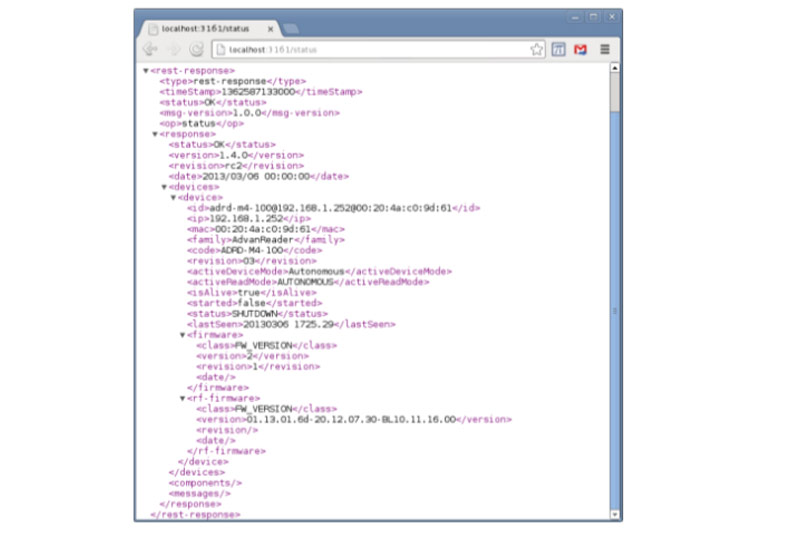Screen dimensions: 800x540
Task: Go forward using the browser forward arrow
Action: pyautogui.click(x=173, y=50)
